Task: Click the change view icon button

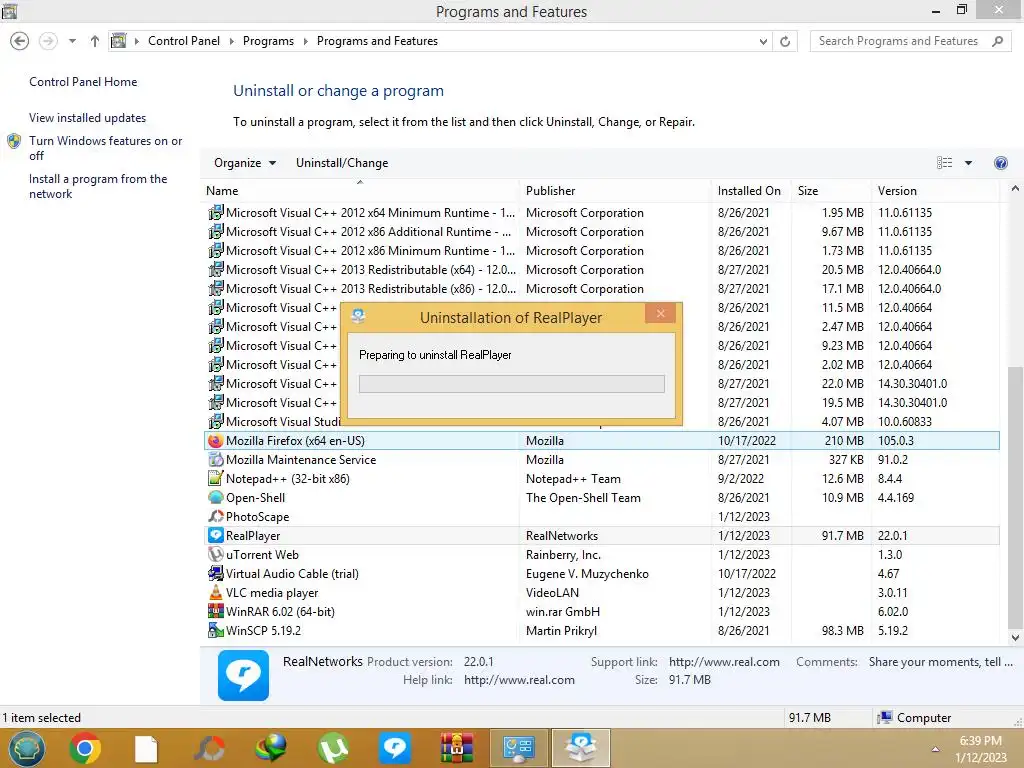Action: (x=944, y=163)
